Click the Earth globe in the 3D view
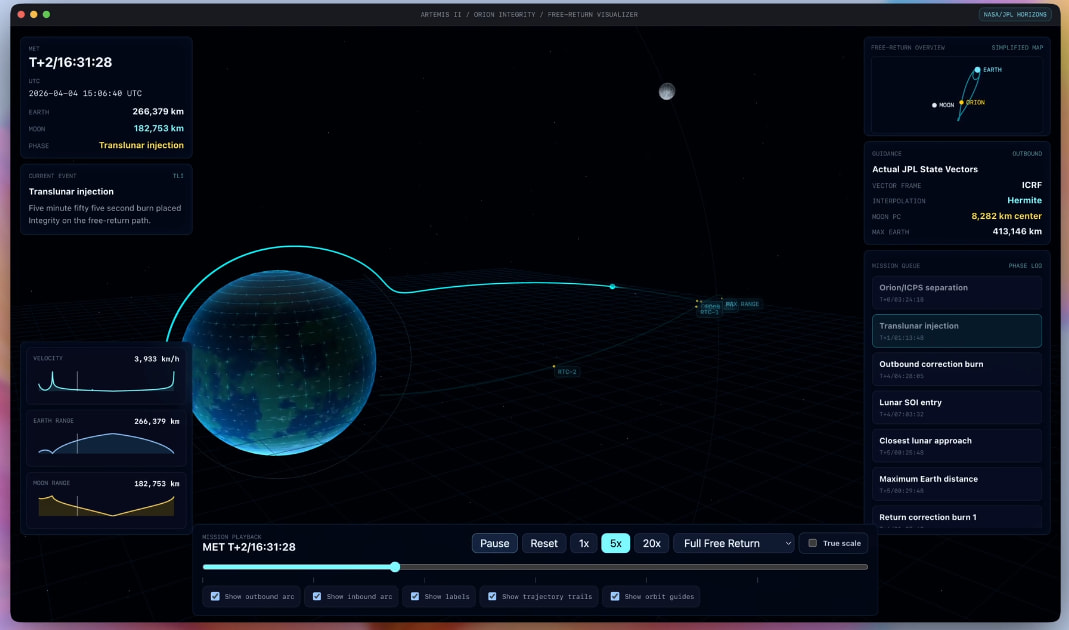Screen dimensions: 1069x630 [279, 363]
